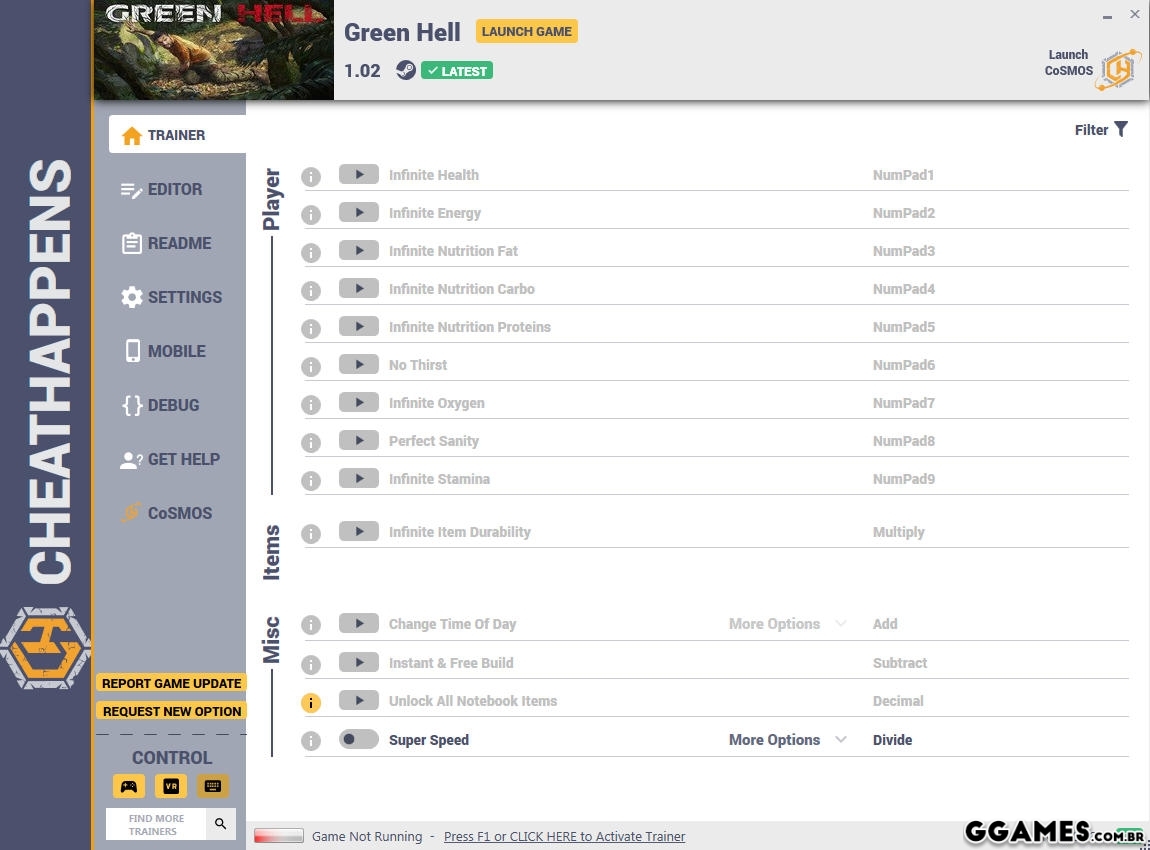This screenshot has height=850, width=1150.
Task: Activate the Infinite Health cheat button
Action: pos(358,175)
